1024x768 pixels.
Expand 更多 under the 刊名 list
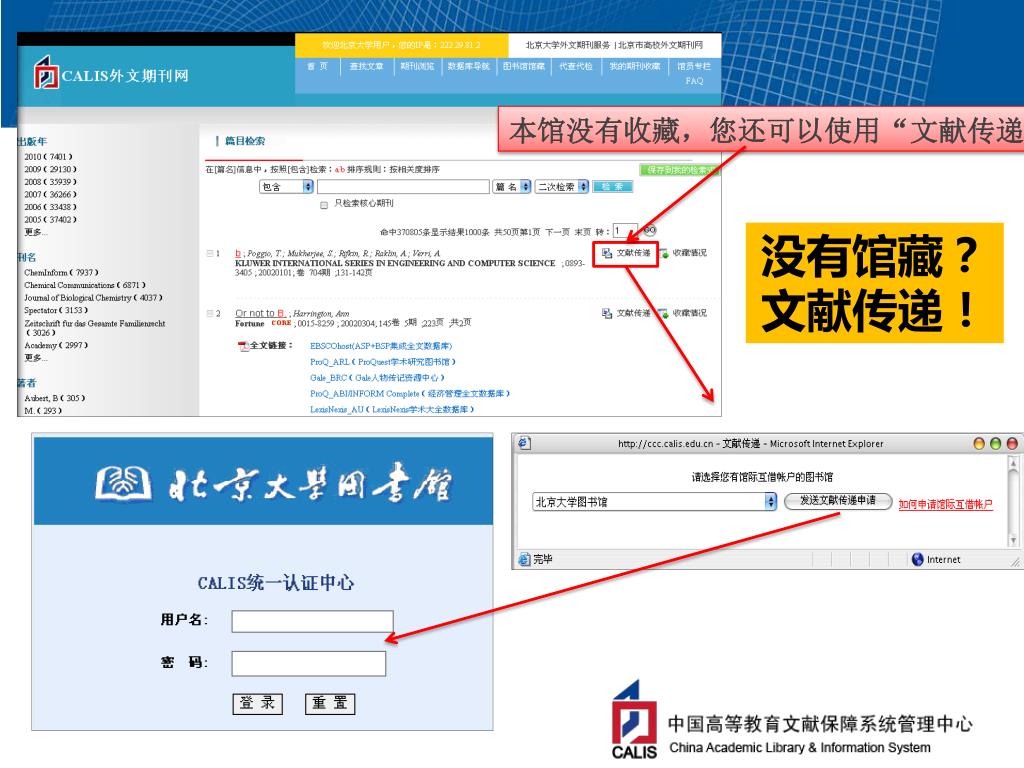35,358
